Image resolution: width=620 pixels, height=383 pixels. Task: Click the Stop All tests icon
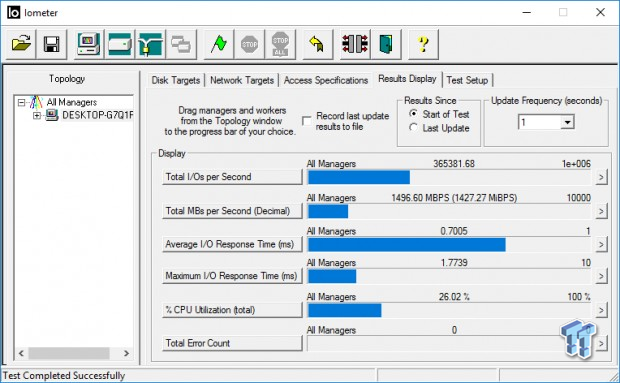280,44
